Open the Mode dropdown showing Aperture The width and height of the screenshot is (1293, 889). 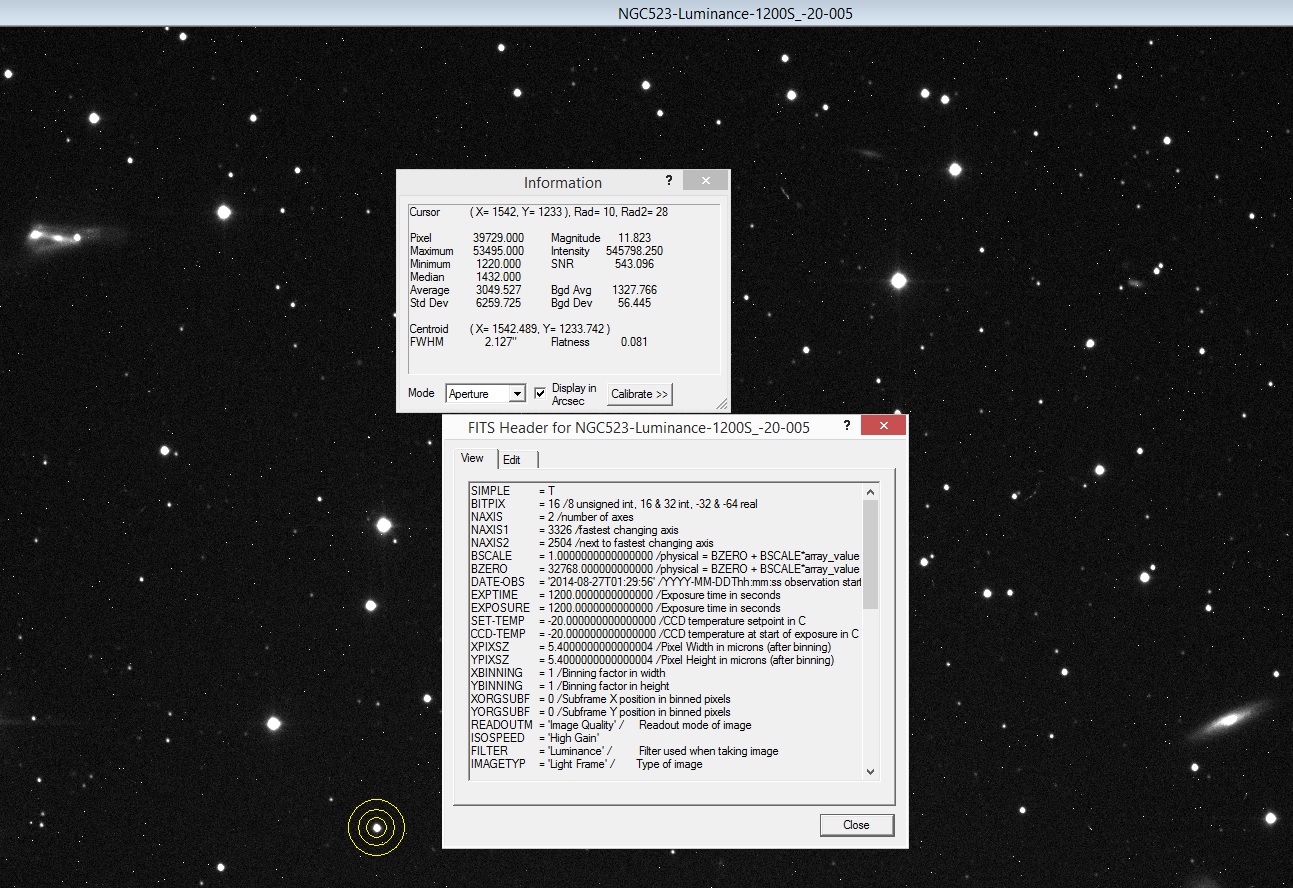[x=486, y=393]
